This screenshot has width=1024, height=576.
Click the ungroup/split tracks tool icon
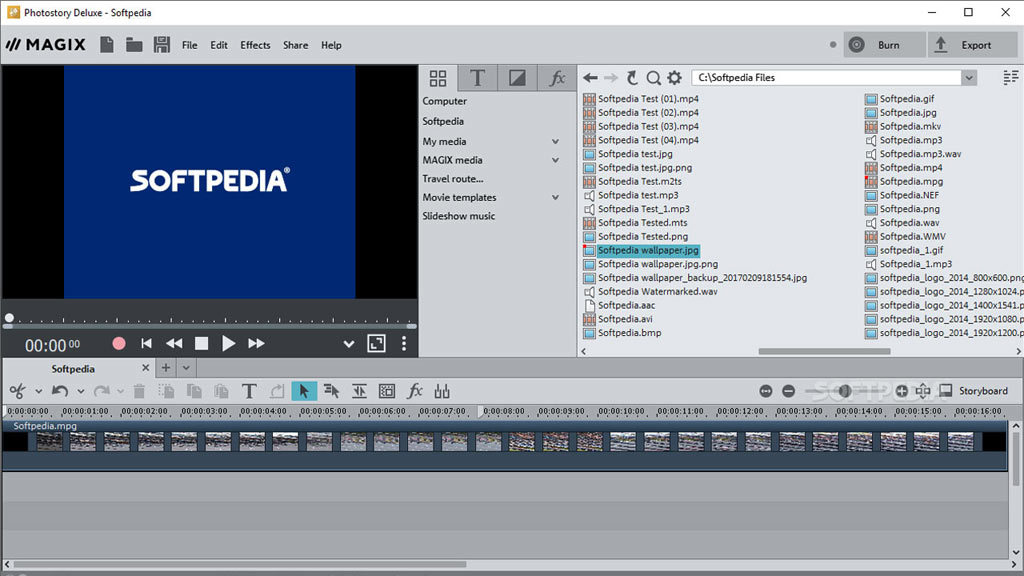[359, 391]
